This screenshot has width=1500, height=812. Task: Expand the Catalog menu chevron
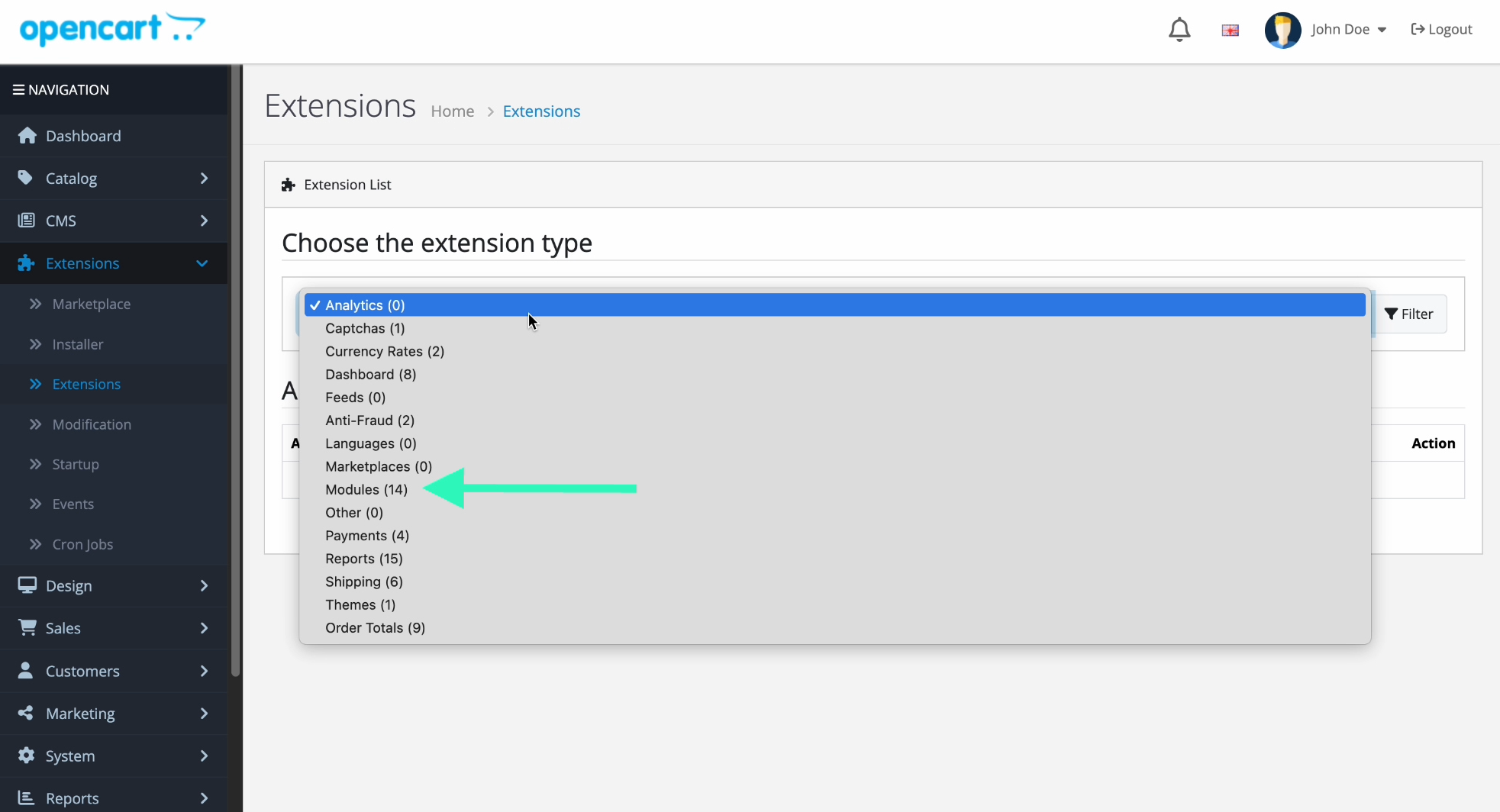coord(204,178)
